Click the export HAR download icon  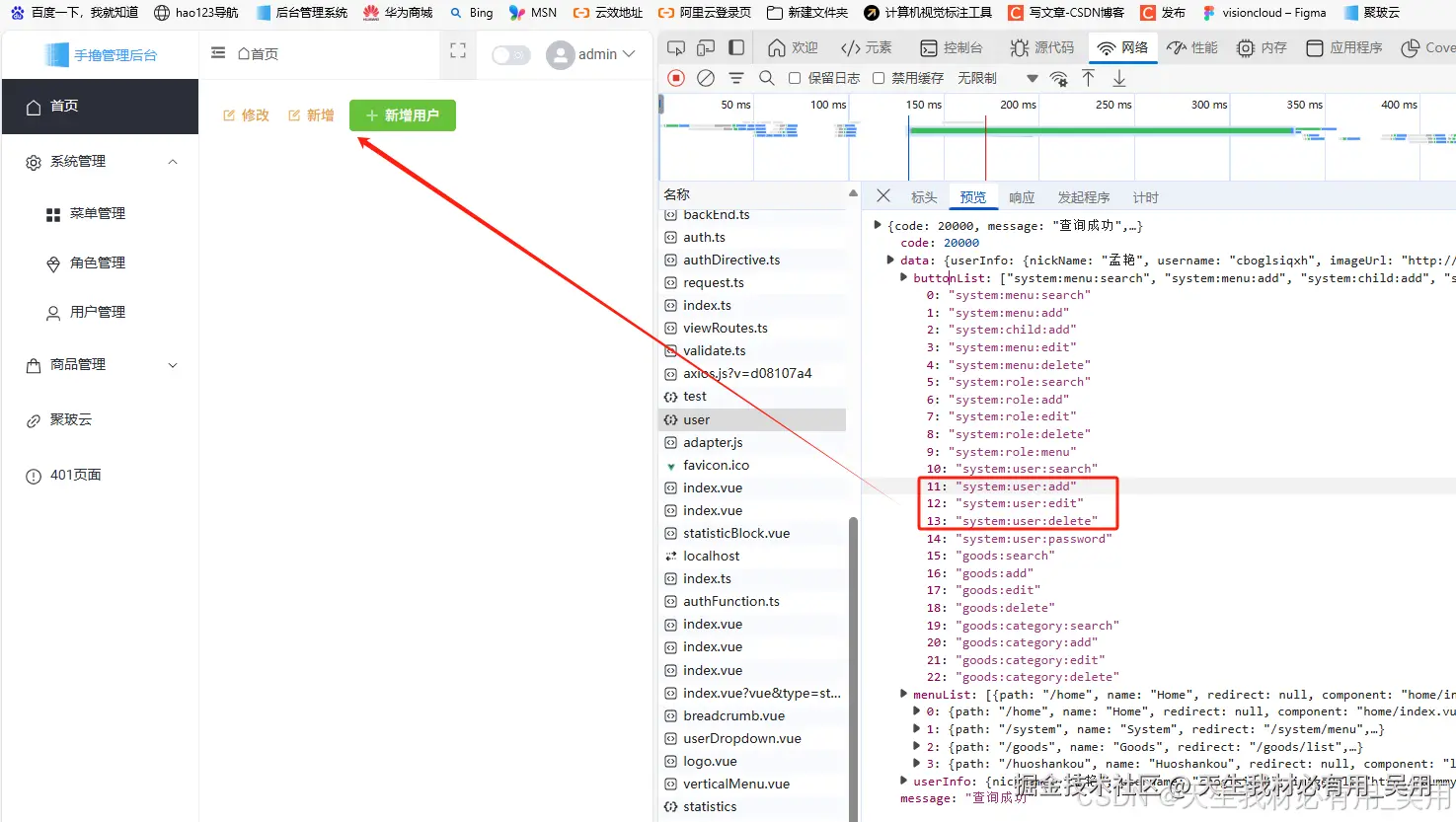[1119, 78]
